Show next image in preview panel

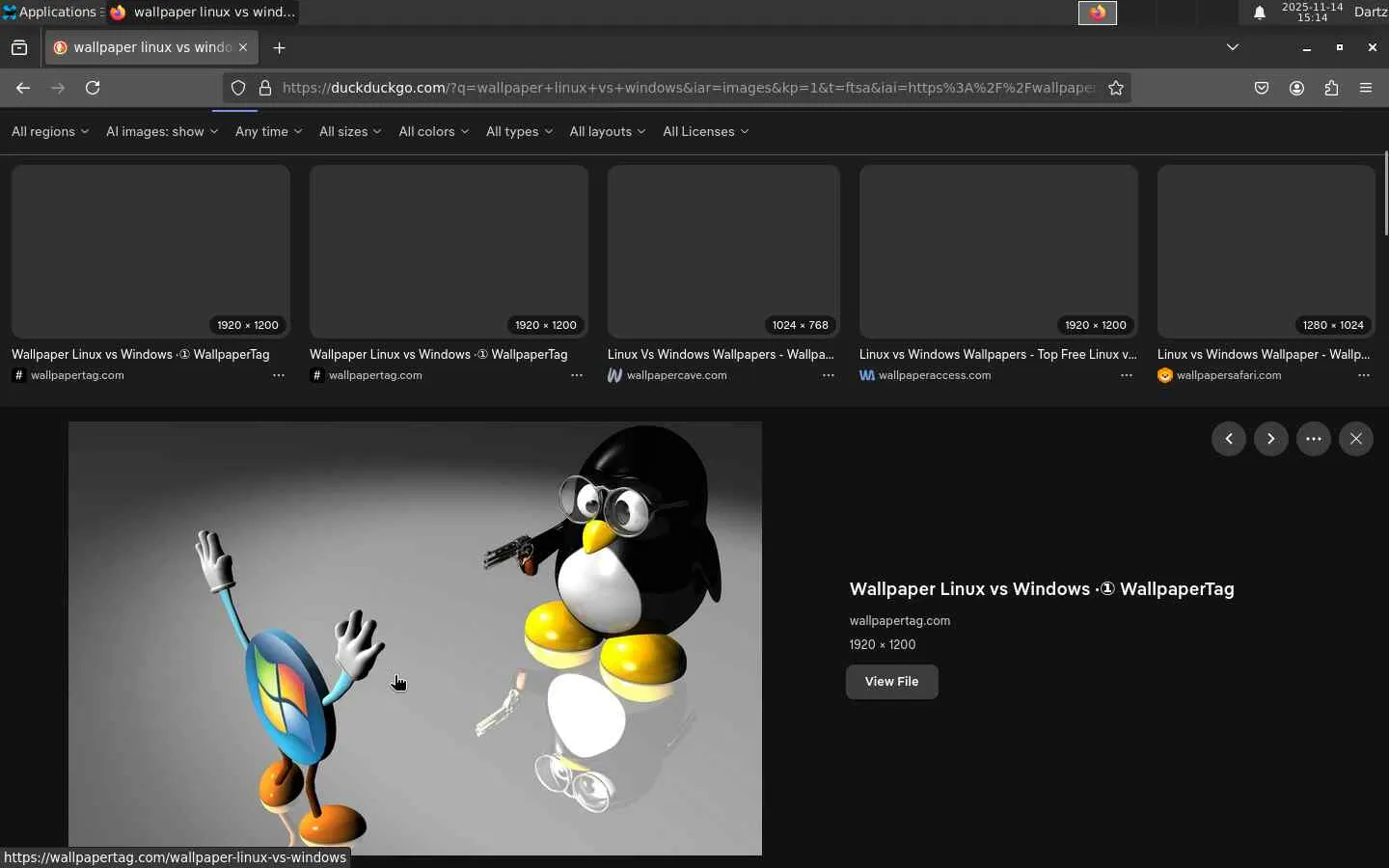pos(1271,439)
